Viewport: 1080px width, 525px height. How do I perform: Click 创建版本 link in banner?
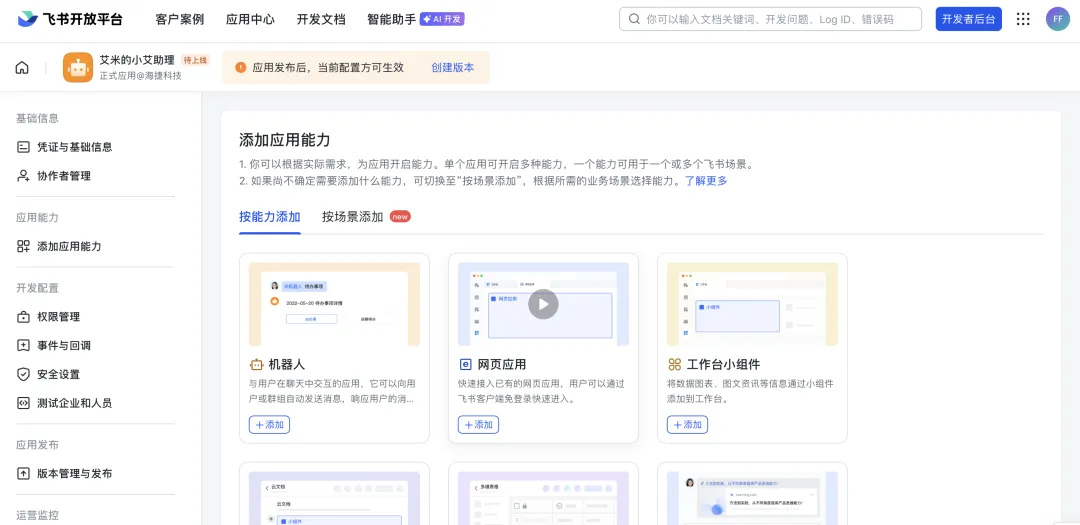coord(453,68)
